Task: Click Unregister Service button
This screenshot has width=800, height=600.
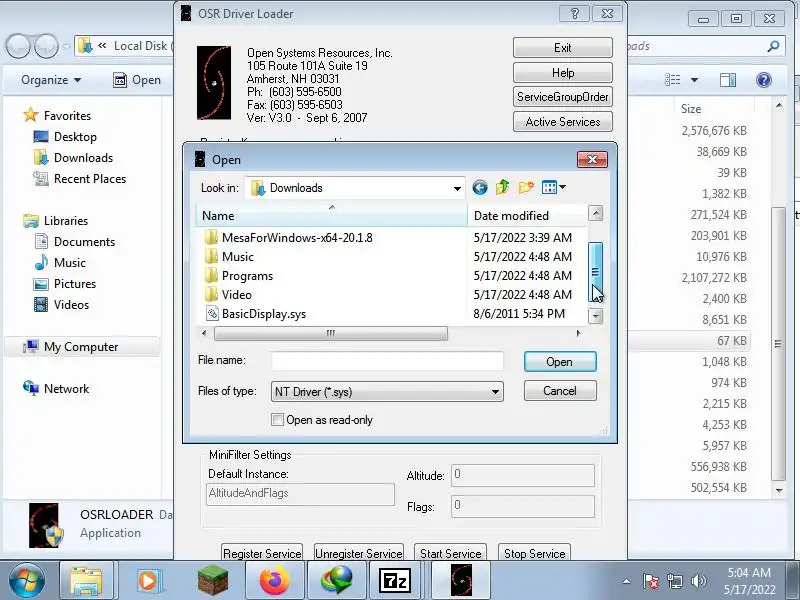Action: [359, 553]
